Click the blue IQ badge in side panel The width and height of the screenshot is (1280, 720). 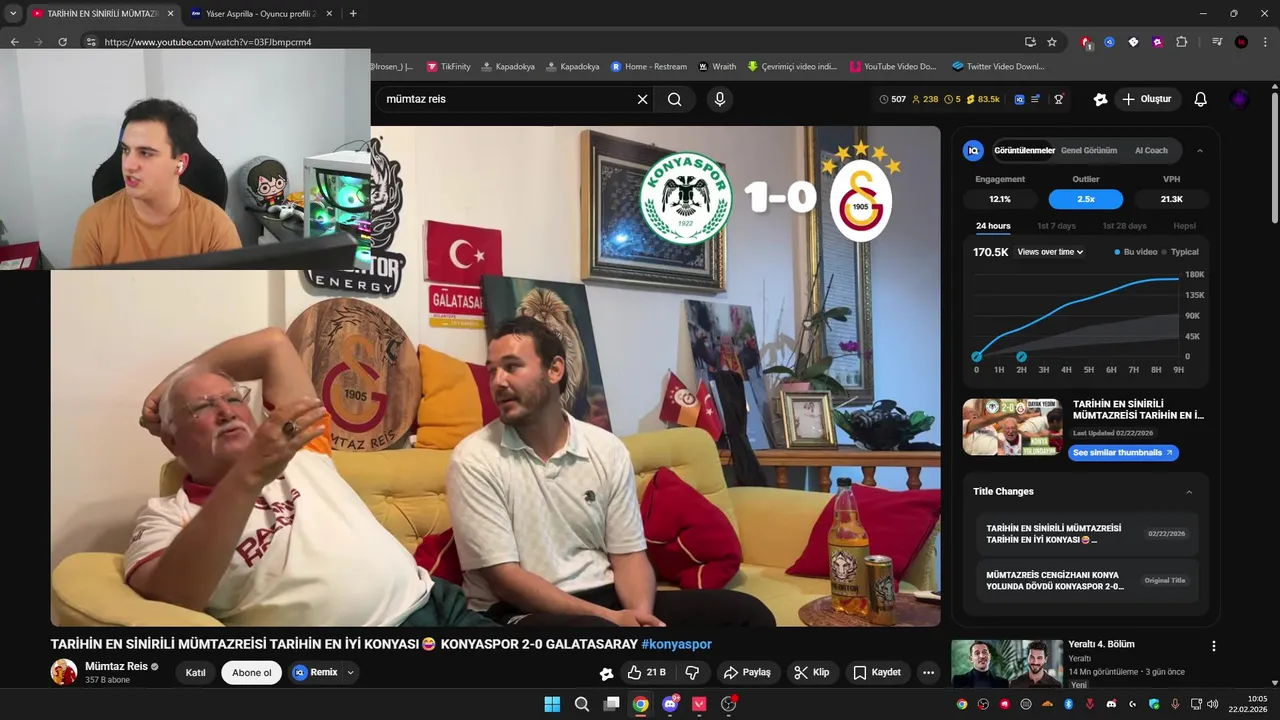[x=973, y=150]
